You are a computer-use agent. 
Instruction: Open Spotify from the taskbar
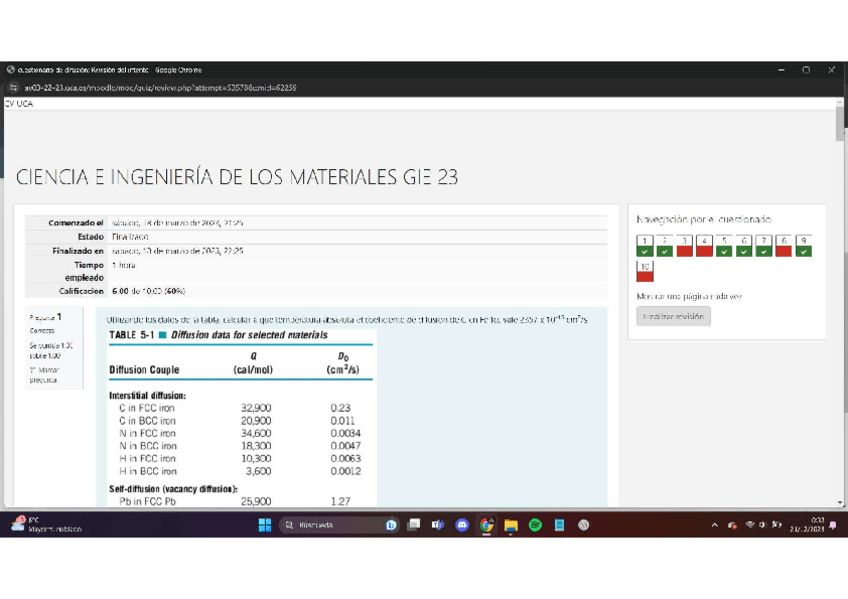(x=535, y=525)
